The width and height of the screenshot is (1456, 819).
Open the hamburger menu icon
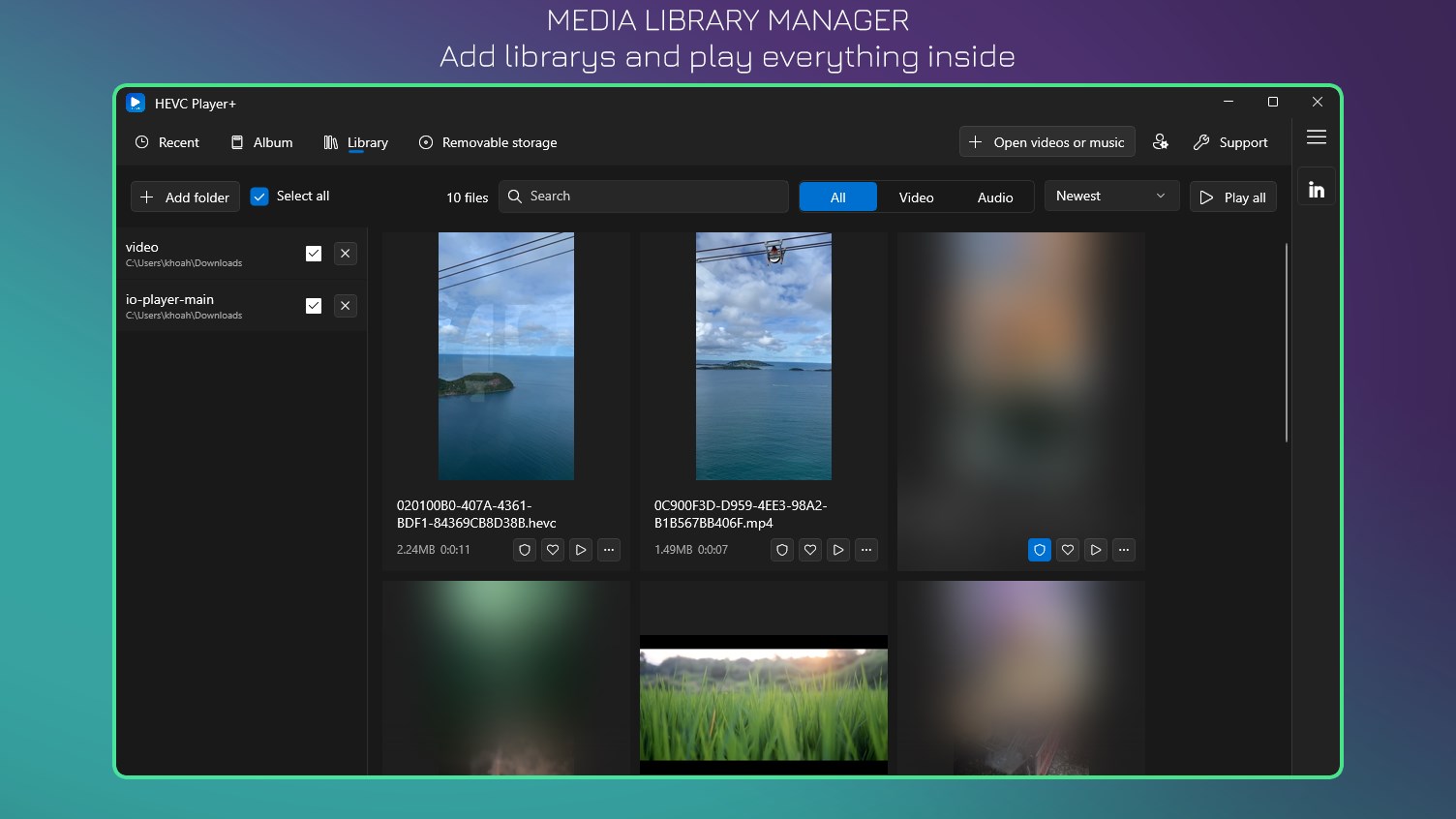click(1317, 137)
